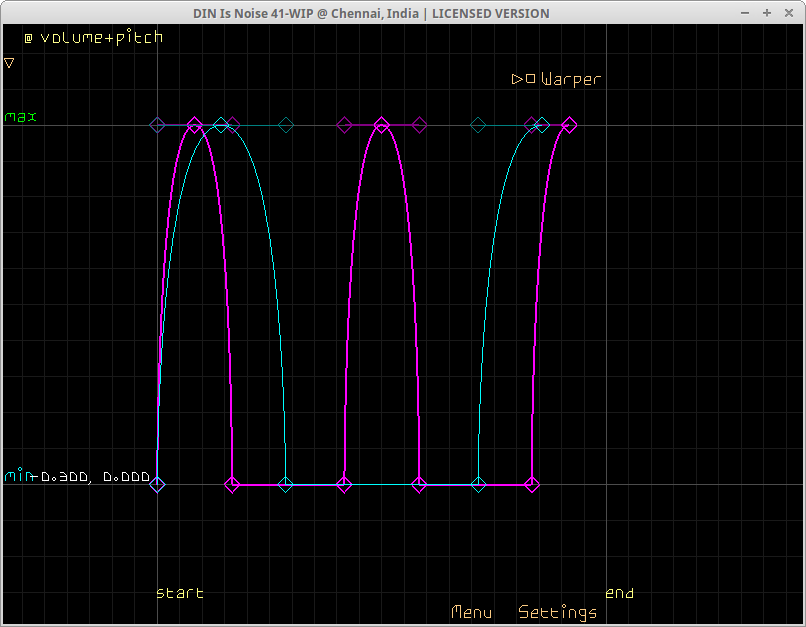Viewport: 806px width, 627px height.
Task: Select the magenta start vertex on min line
Action: point(157,485)
